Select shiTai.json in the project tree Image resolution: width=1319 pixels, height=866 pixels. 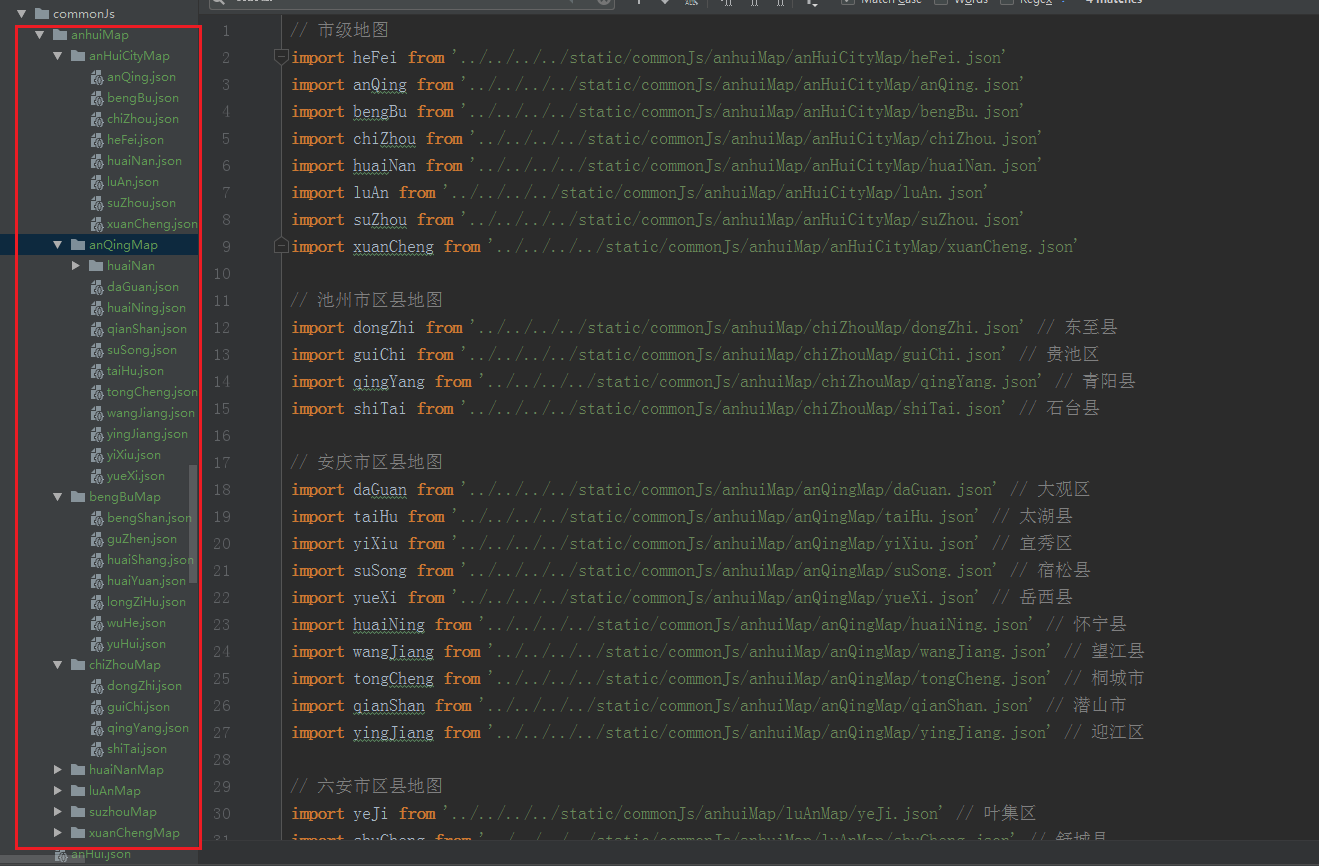[x=137, y=749]
